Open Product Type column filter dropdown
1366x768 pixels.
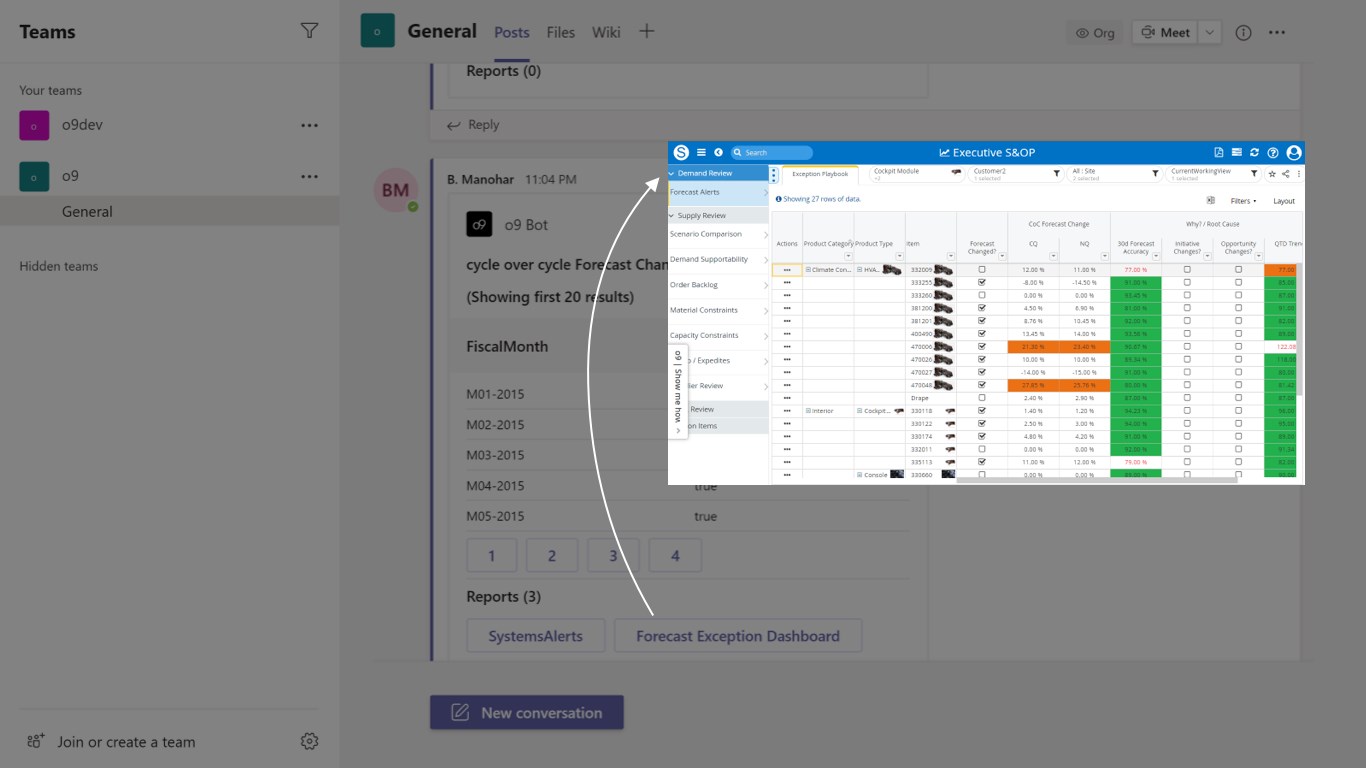tap(899, 256)
